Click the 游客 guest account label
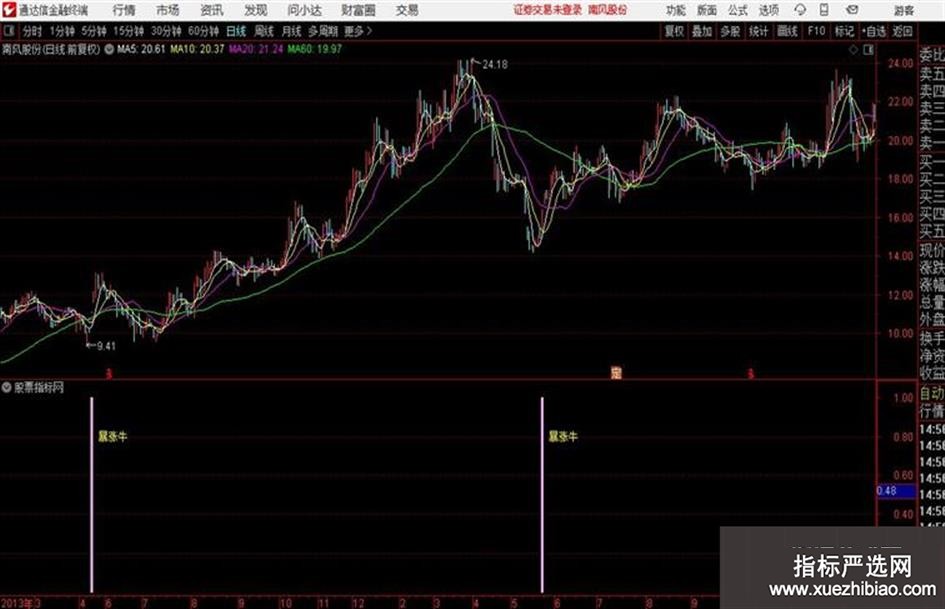This screenshot has height=609, width=945. coord(903,10)
